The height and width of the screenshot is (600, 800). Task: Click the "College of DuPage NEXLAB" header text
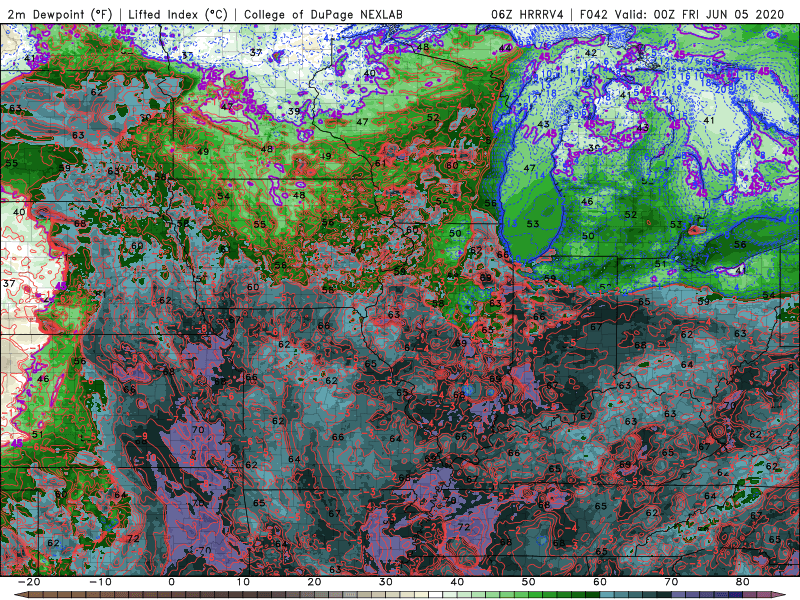point(323,14)
